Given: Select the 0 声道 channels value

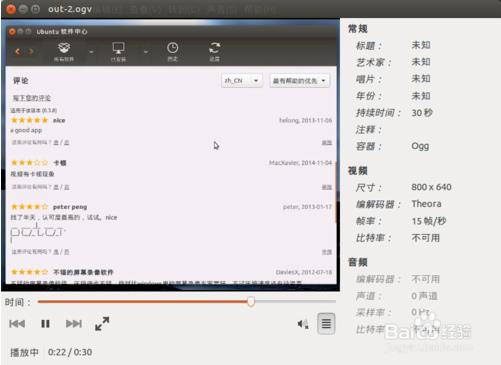Looking at the screenshot, I should coord(424,296).
